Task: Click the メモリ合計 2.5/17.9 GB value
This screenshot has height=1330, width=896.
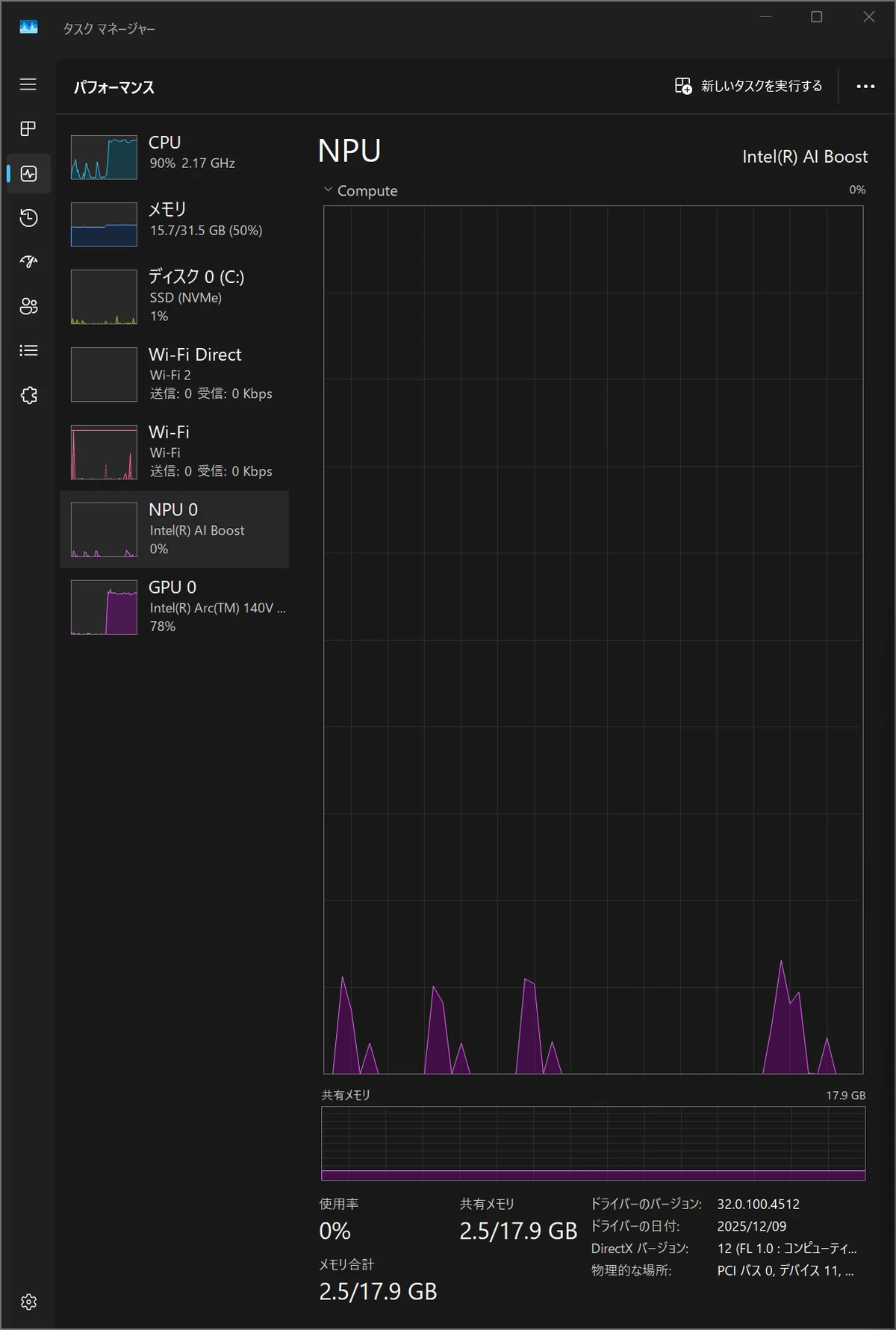Action: (378, 1291)
